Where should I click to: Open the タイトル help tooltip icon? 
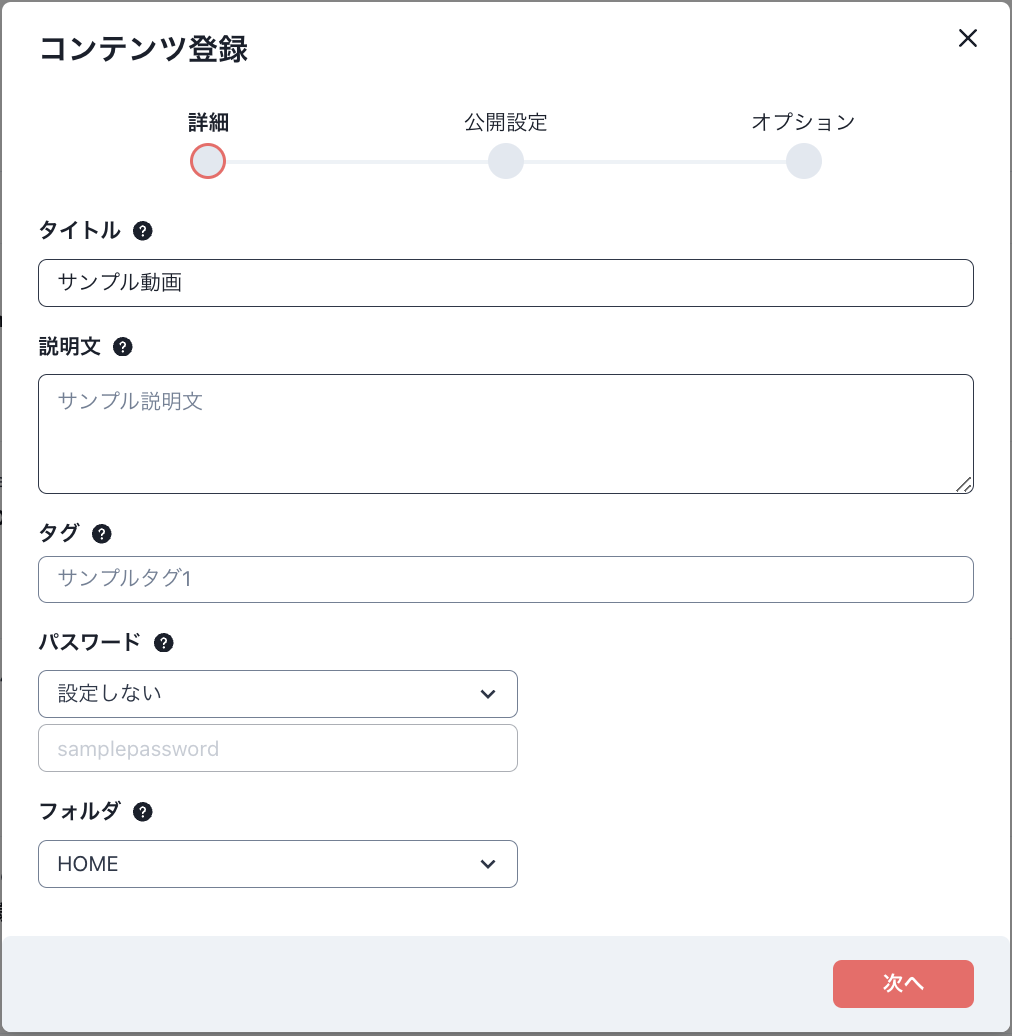pos(143,231)
